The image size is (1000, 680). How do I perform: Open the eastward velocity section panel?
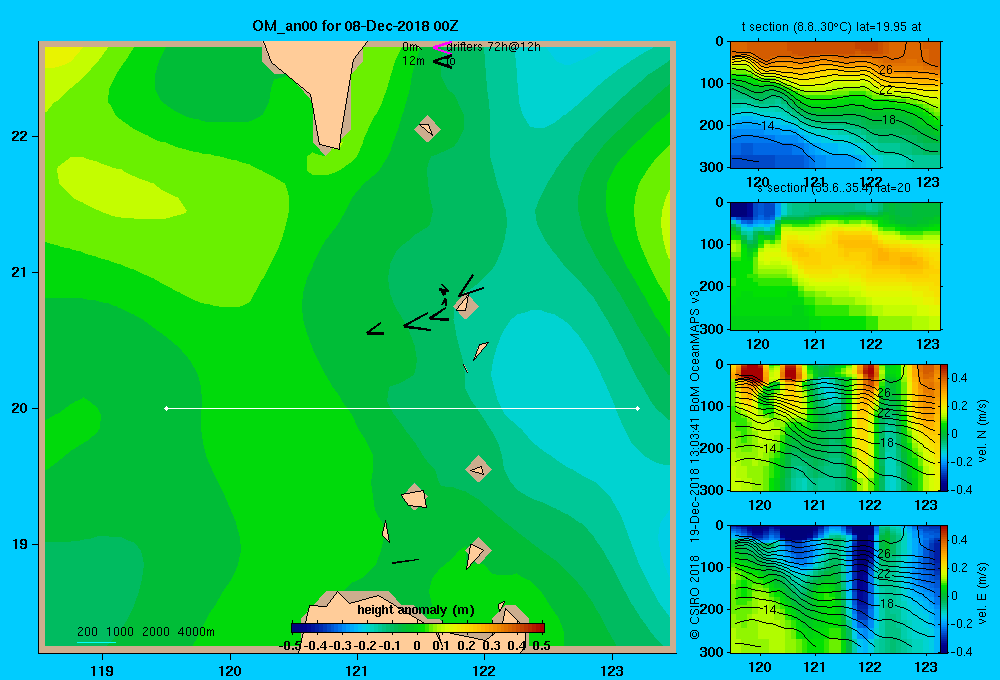[834, 589]
